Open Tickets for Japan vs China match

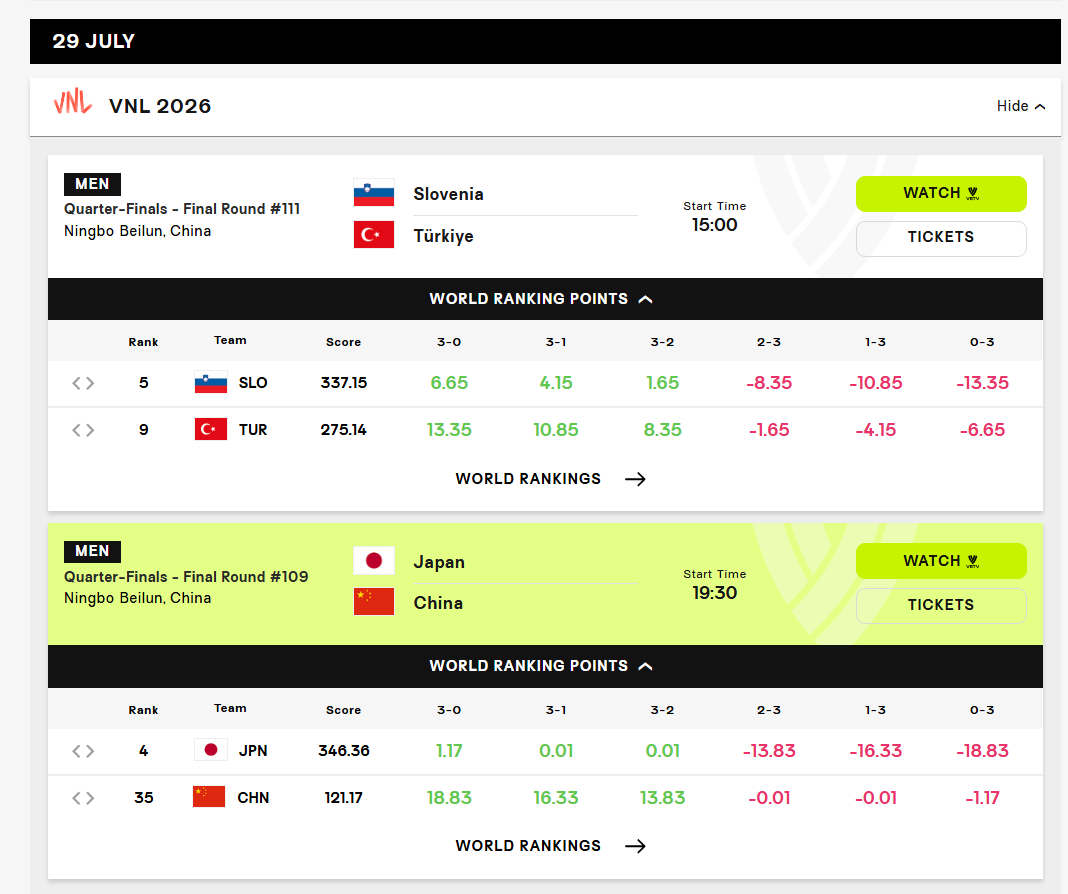[x=941, y=605]
